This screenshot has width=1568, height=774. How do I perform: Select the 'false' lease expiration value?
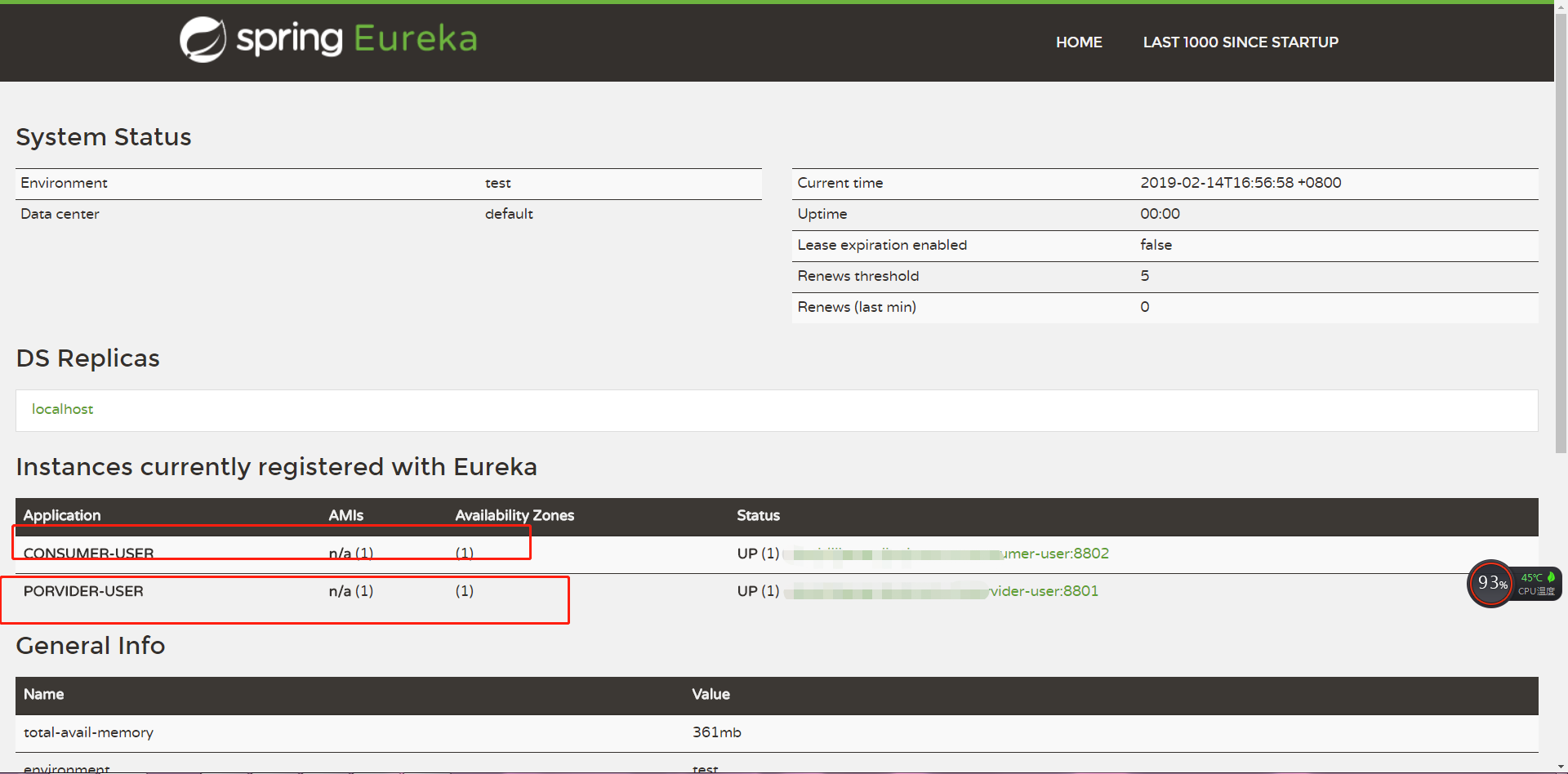coord(1156,245)
